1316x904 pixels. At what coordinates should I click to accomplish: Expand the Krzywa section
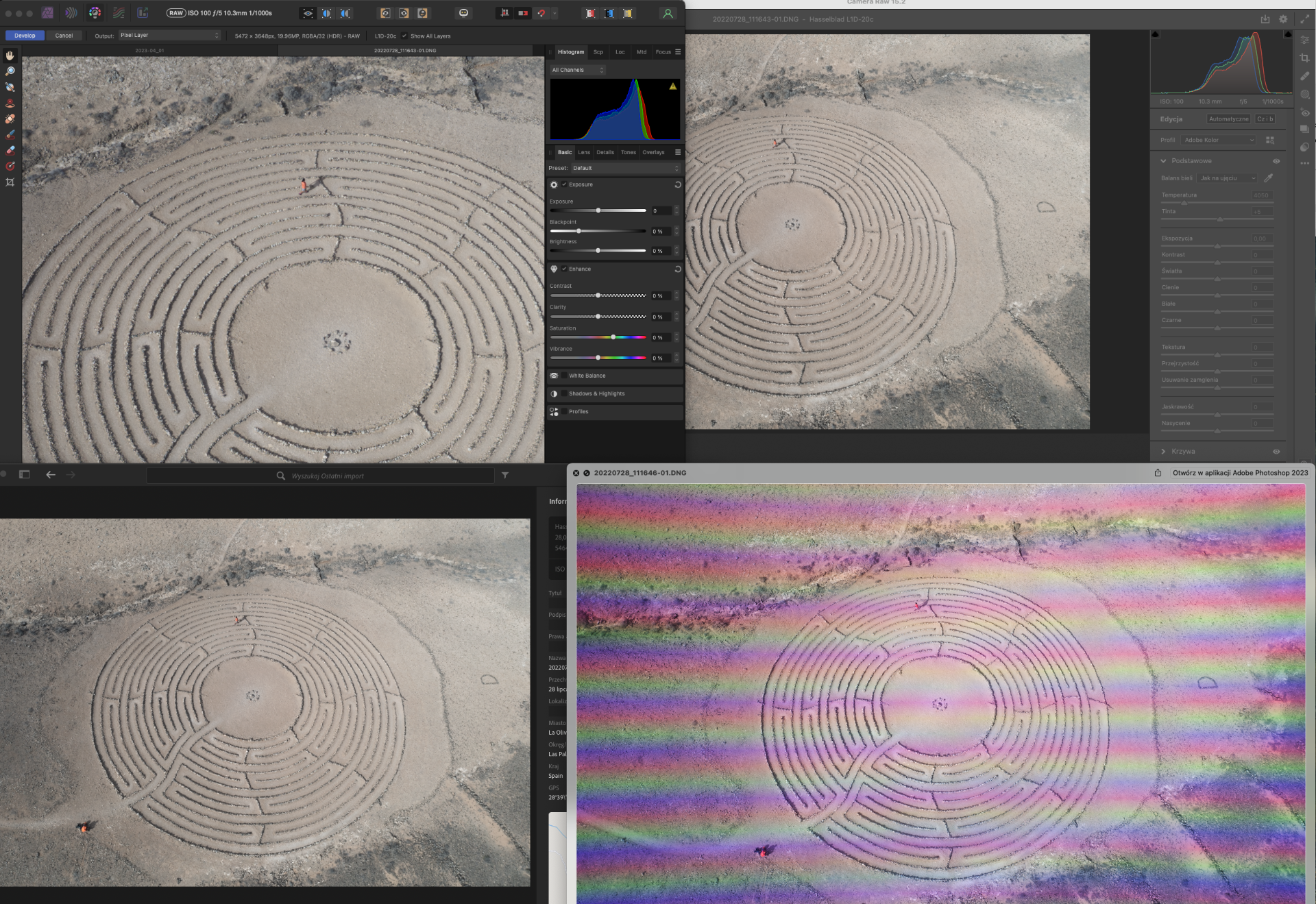coord(1163,452)
